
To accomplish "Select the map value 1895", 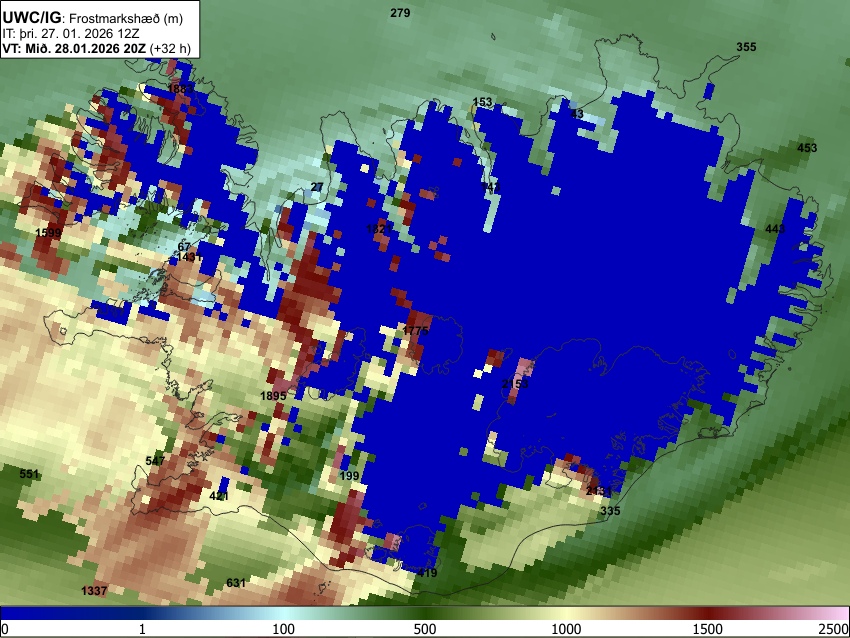I will [x=273, y=396].
